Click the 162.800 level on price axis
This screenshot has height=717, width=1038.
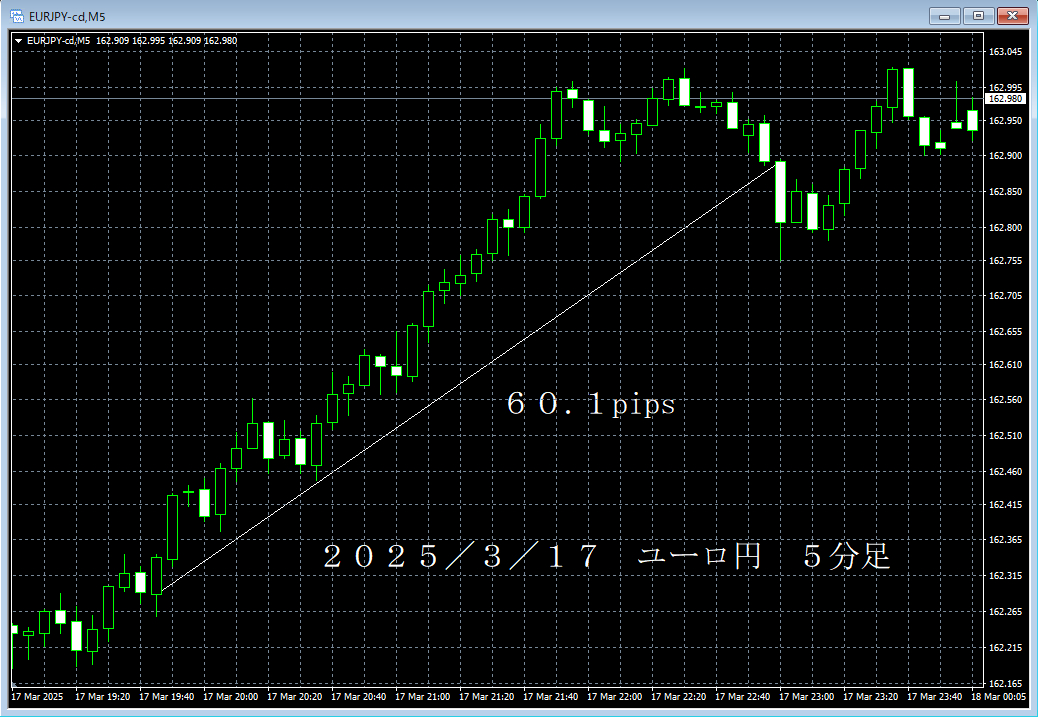click(1004, 228)
